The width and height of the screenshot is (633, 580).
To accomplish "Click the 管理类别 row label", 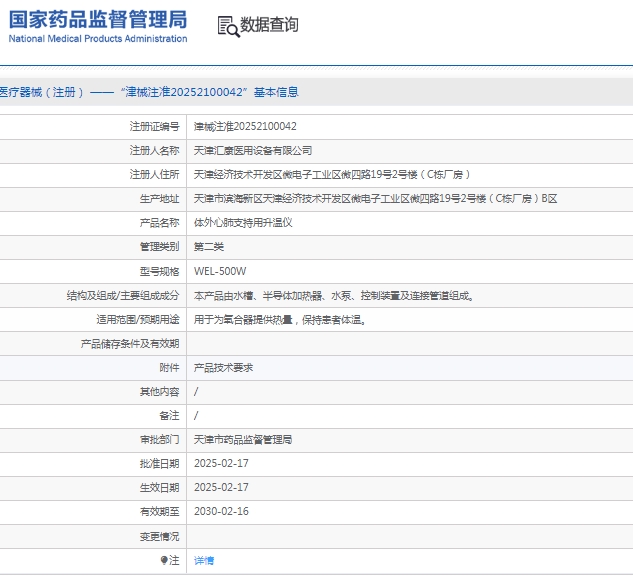I will tap(159, 247).
